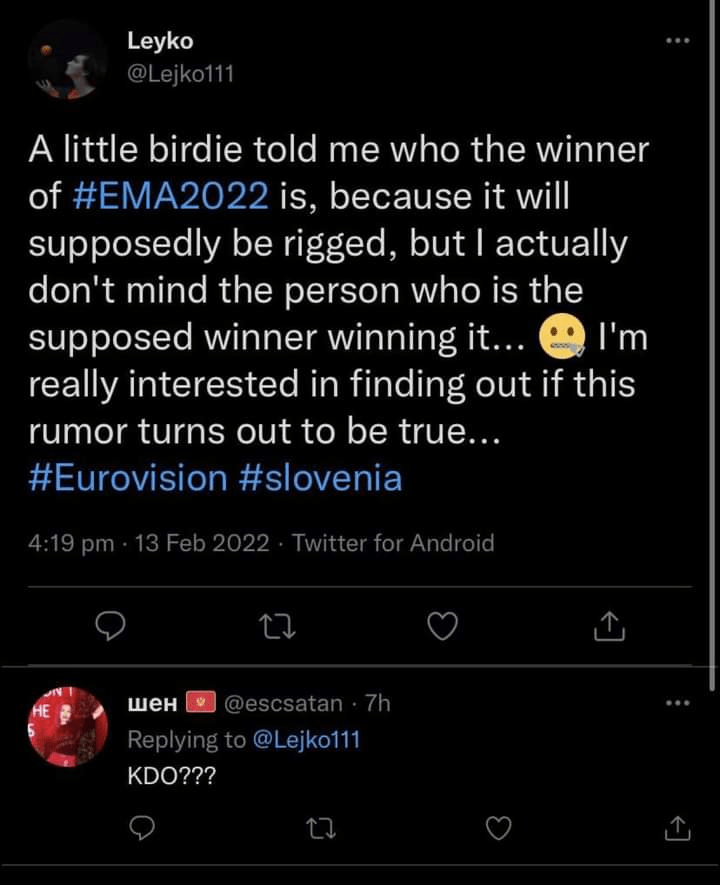Open the #Eurovision hashtag
This screenshot has width=720, height=885.
point(128,477)
